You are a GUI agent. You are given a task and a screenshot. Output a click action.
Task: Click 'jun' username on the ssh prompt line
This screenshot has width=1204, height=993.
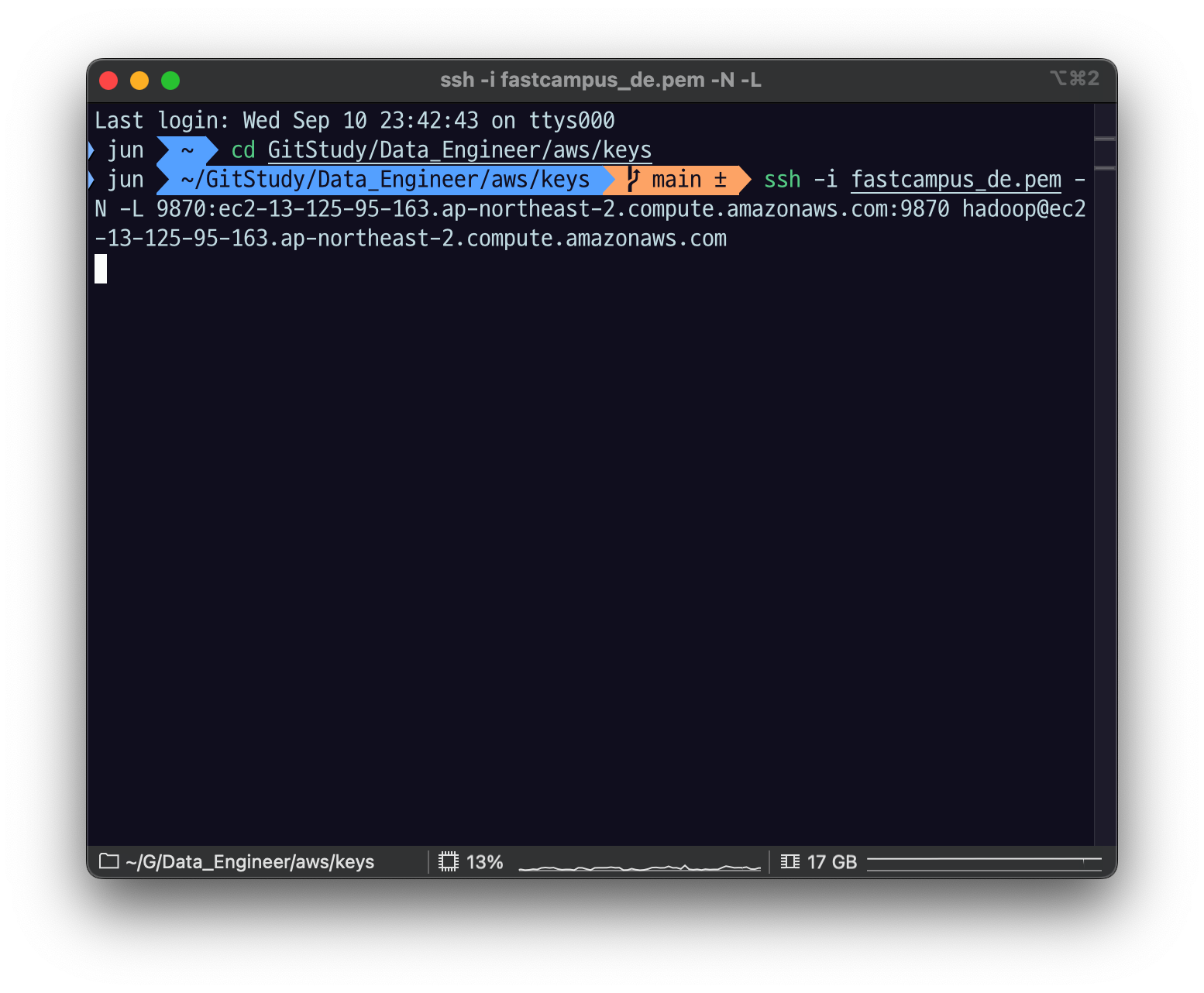click(x=126, y=180)
